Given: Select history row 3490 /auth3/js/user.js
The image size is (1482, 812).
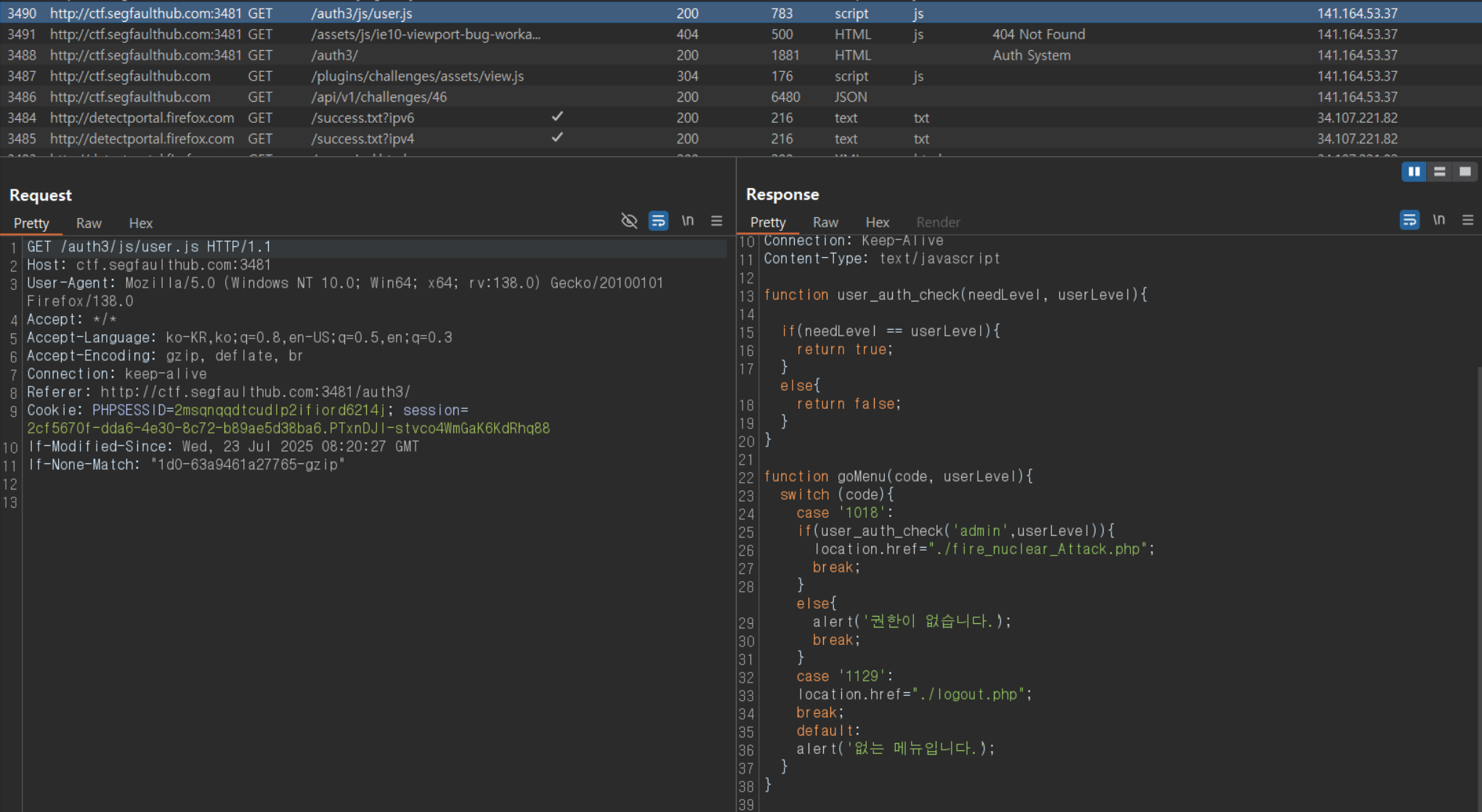Looking at the screenshot, I should coord(741,13).
